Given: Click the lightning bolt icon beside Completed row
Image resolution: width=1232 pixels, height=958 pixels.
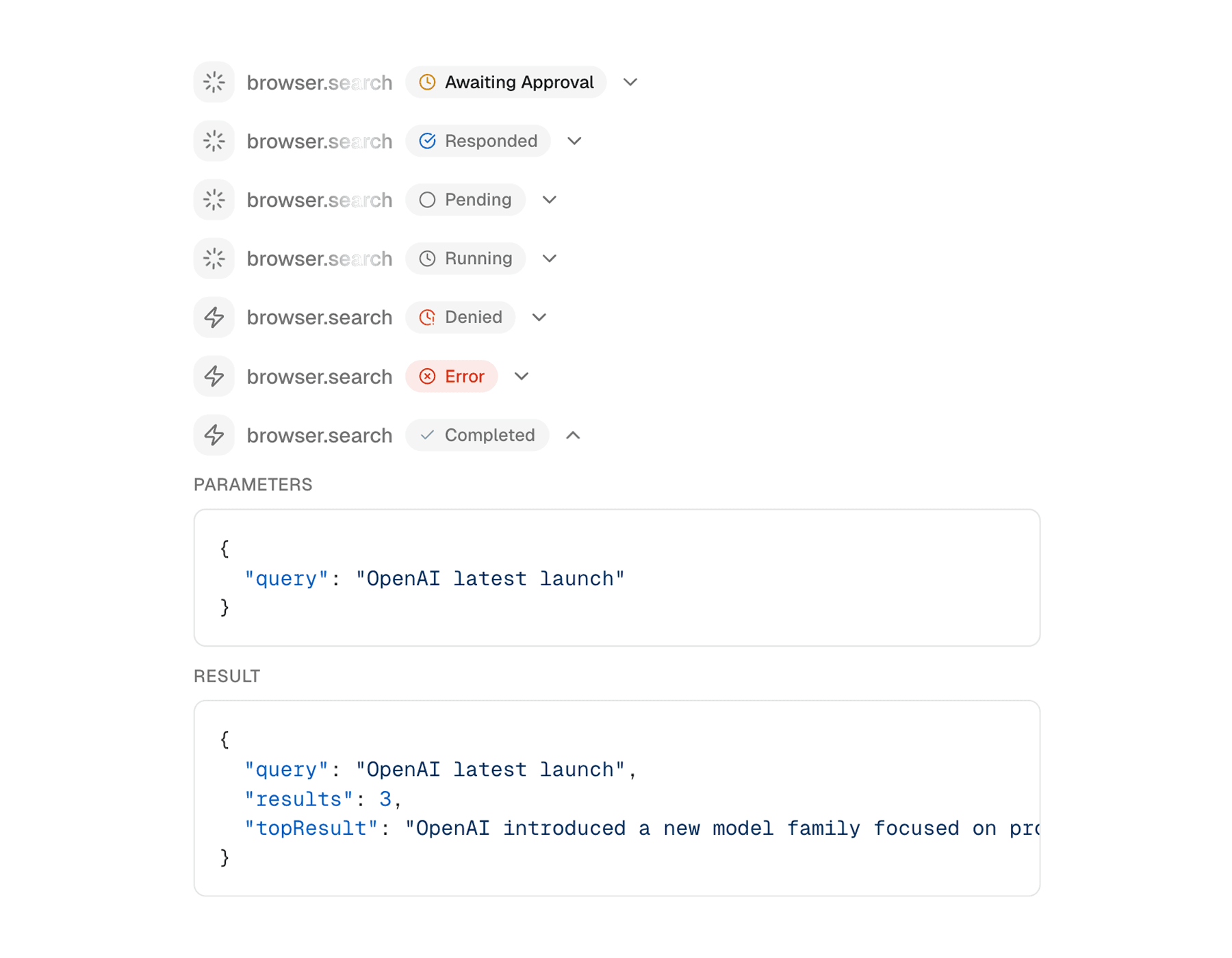Looking at the screenshot, I should 214,435.
